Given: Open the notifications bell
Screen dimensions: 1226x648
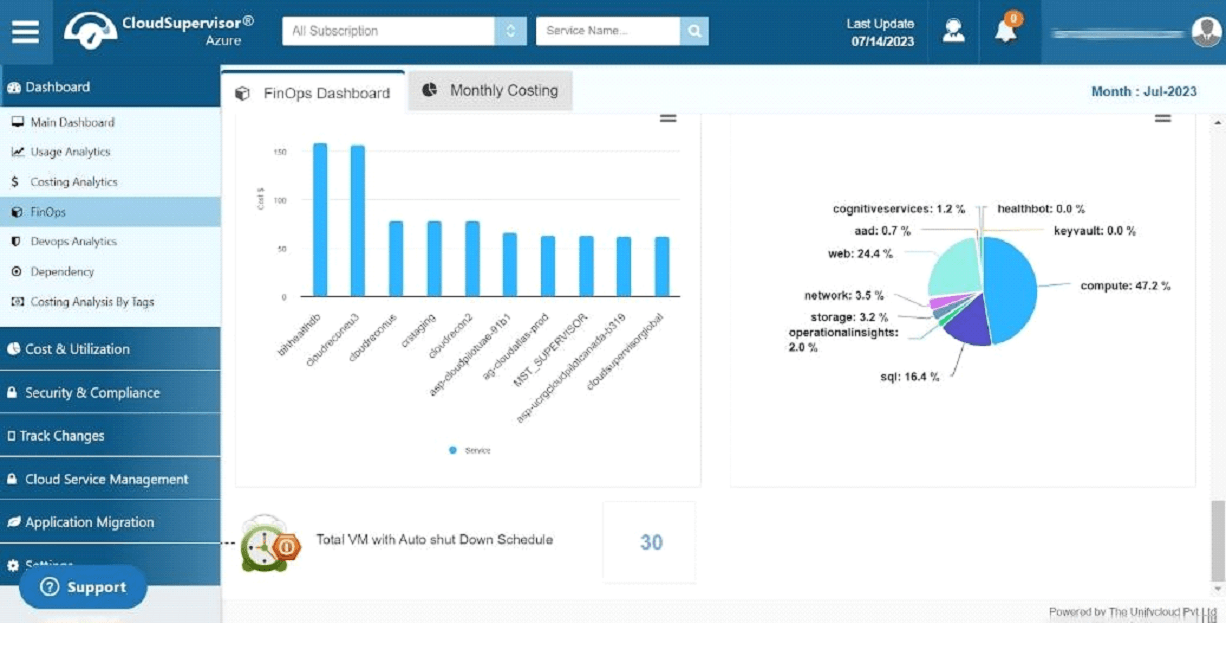Looking at the screenshot, I should coord(1006,30).
